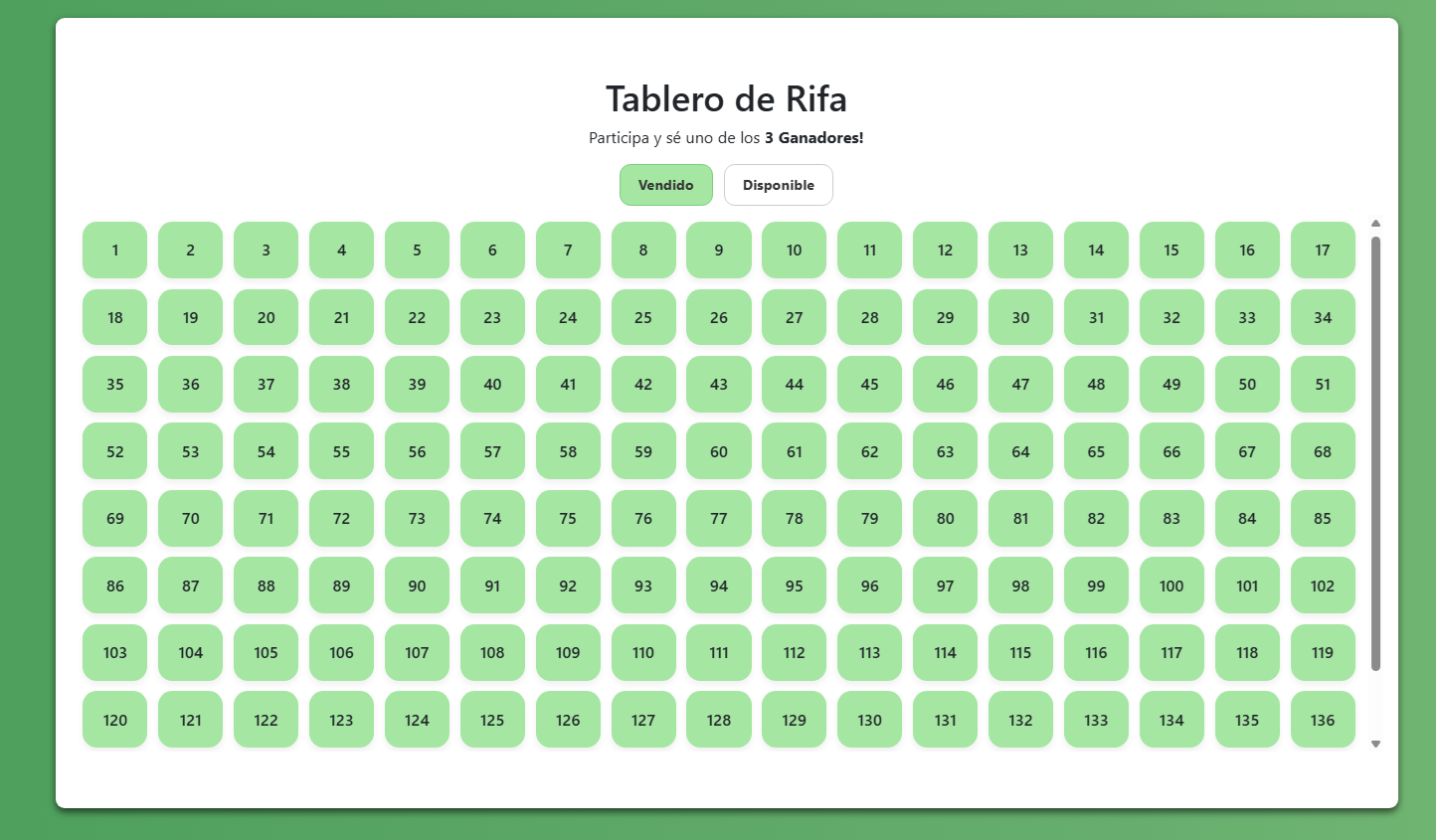
Task: Select number 100 on the board
Action: (1171, 586)
